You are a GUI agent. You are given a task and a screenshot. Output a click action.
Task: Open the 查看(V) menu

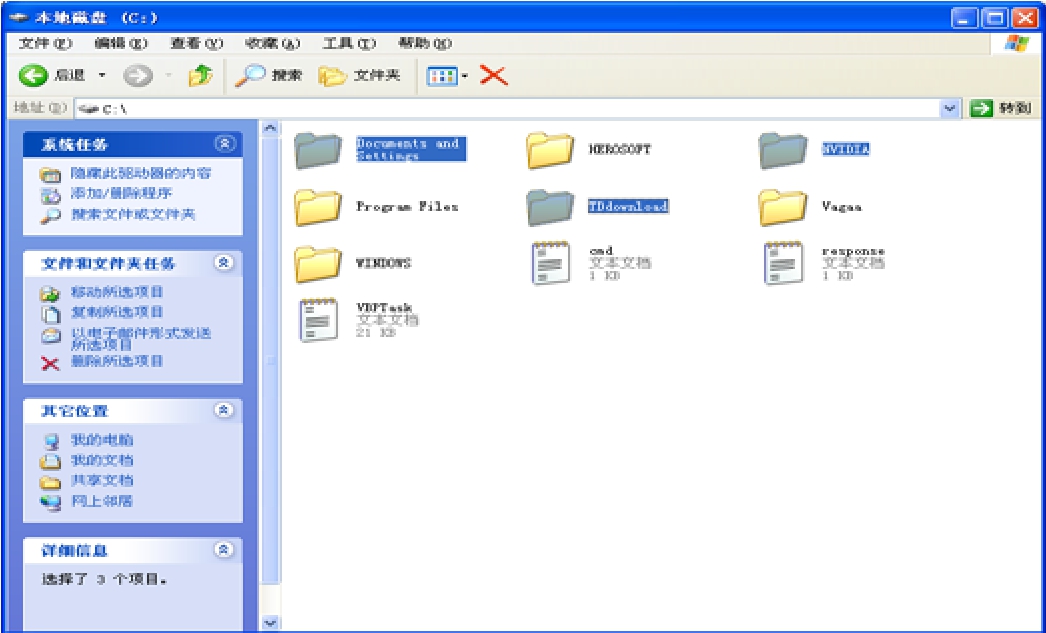pyautogui.click(x=195, y=43)
